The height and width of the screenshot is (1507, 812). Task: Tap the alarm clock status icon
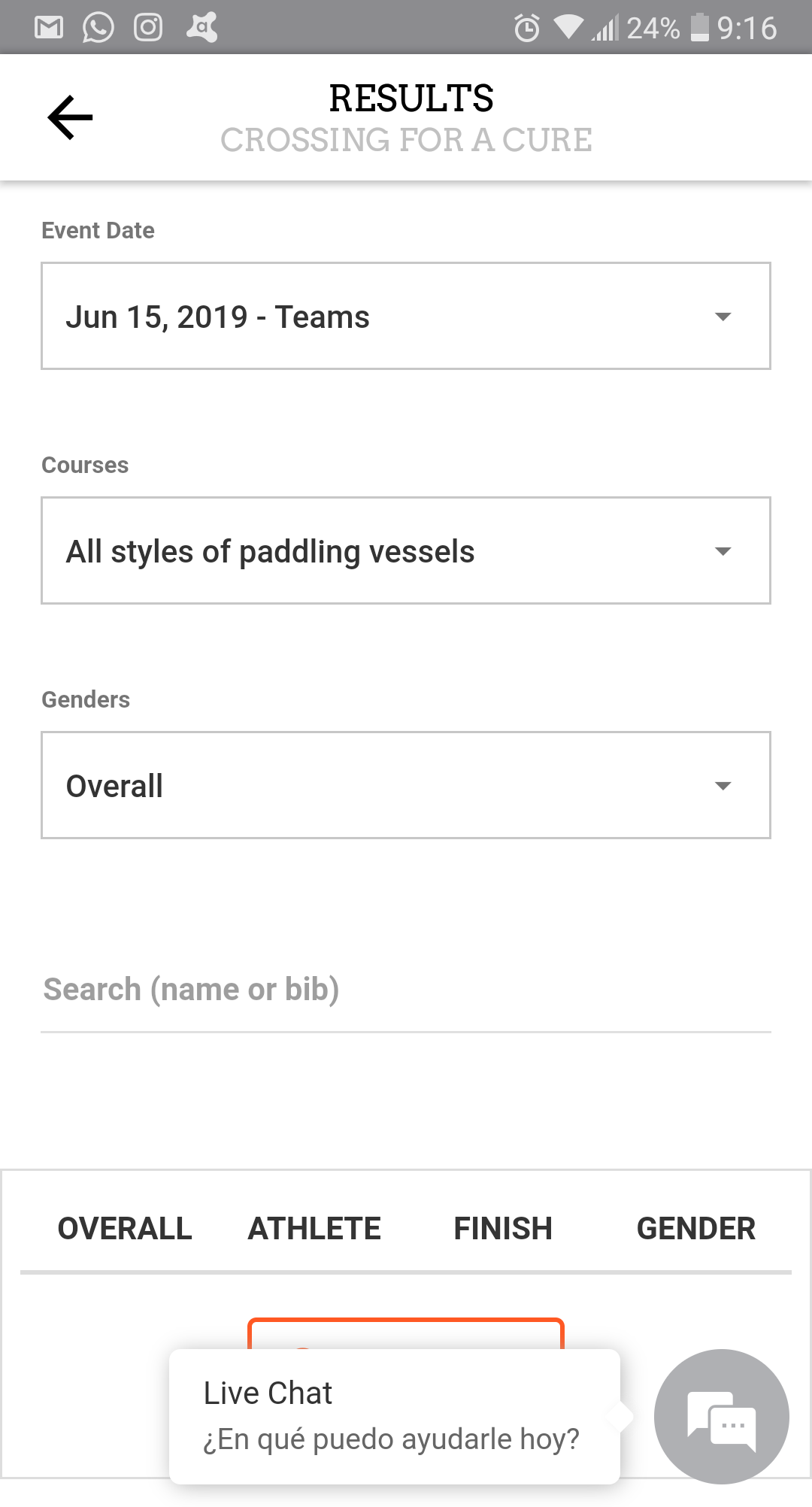pos(526,29)
